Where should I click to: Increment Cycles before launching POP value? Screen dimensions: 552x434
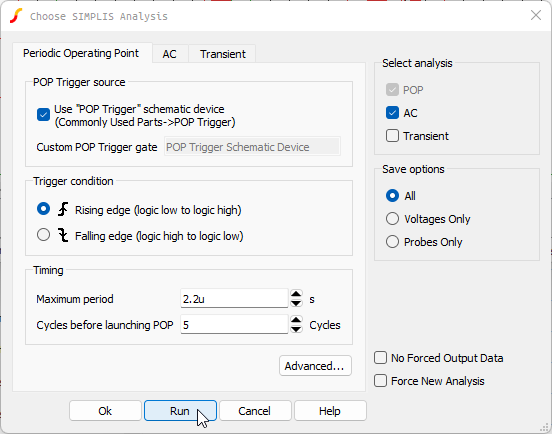[296, 320]
